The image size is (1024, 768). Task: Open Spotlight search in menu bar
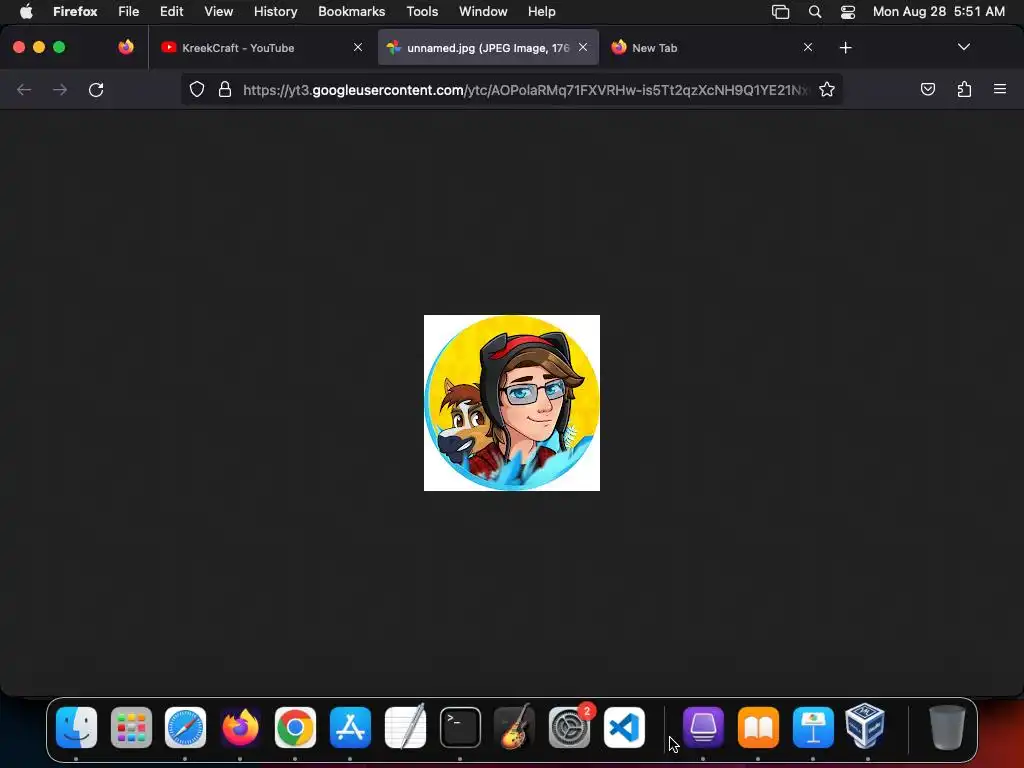(x=814, y=12)
